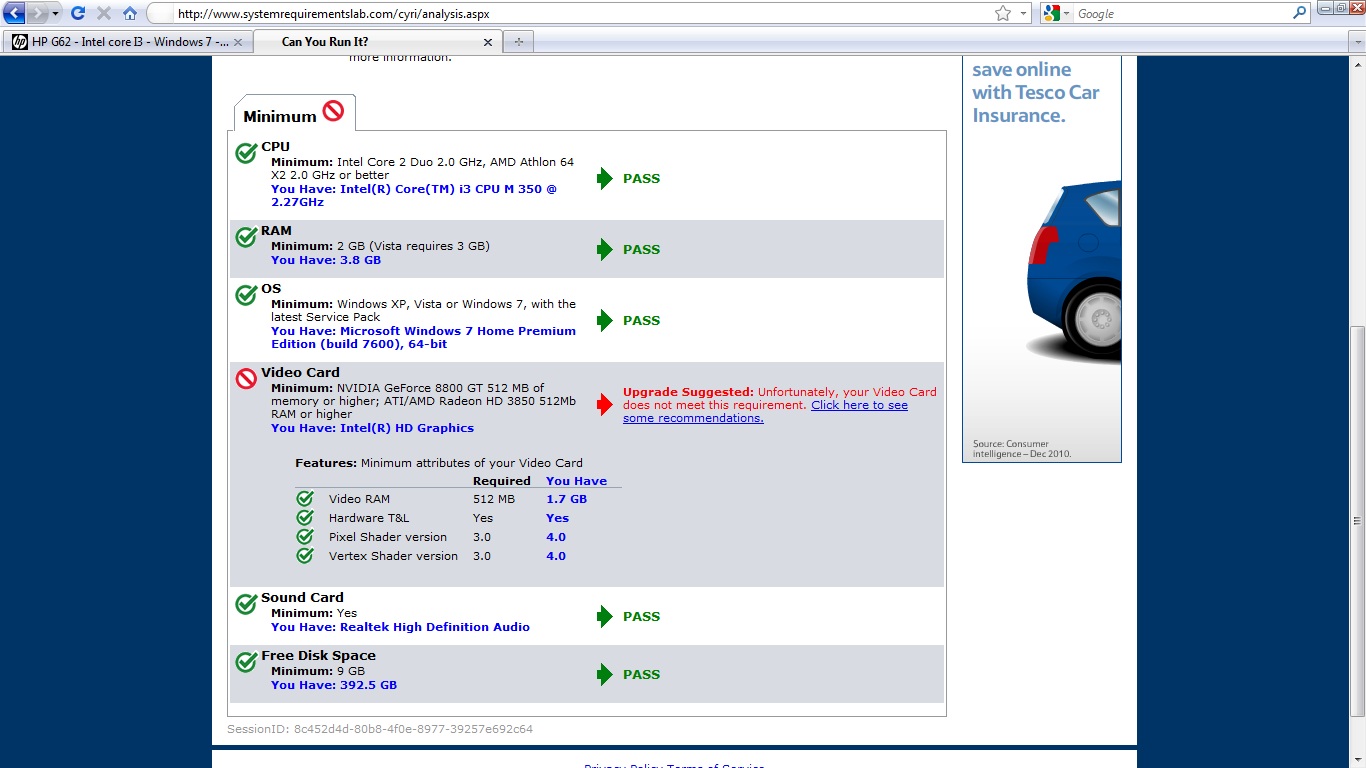
Task: Click the search magnifier icon in Google box
Action: pos(1300,14)
